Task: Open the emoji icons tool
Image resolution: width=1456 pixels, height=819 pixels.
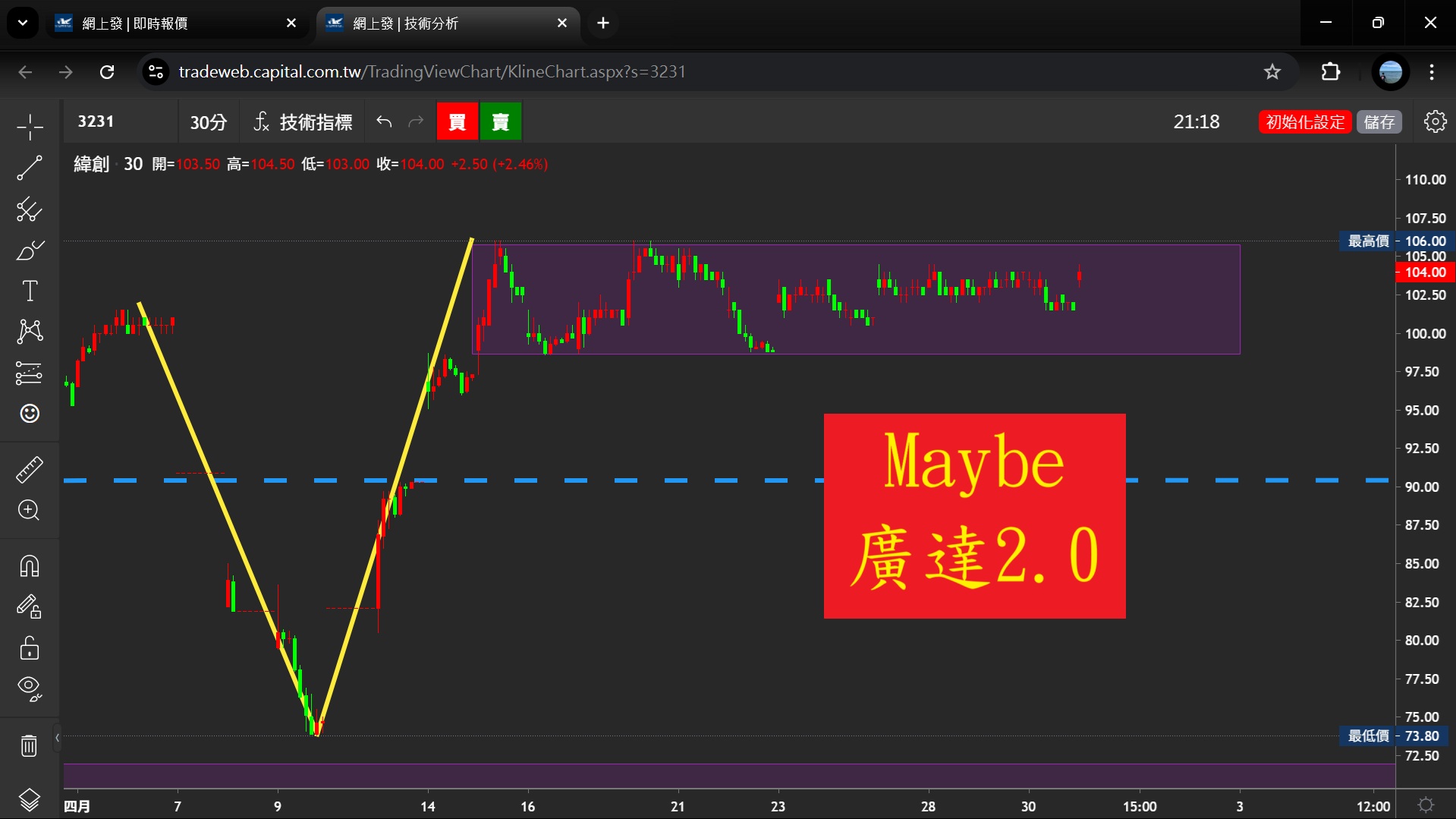Action: (x=30, y=414)
